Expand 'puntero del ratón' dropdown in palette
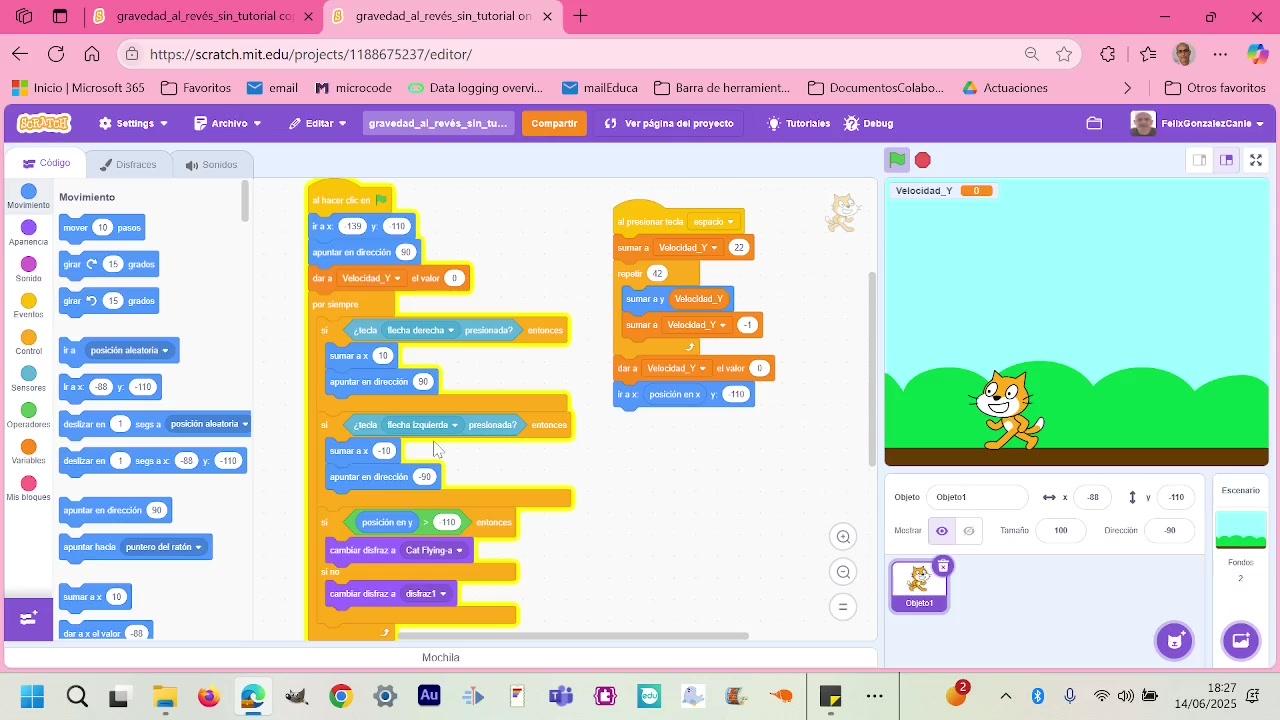 point(163,547)
